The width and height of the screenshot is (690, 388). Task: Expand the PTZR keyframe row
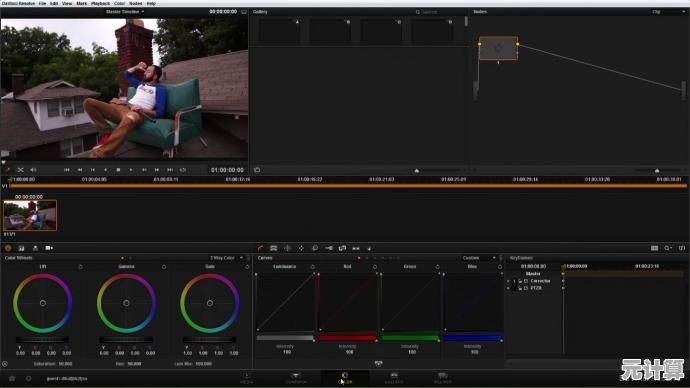[x=509, y=288]
